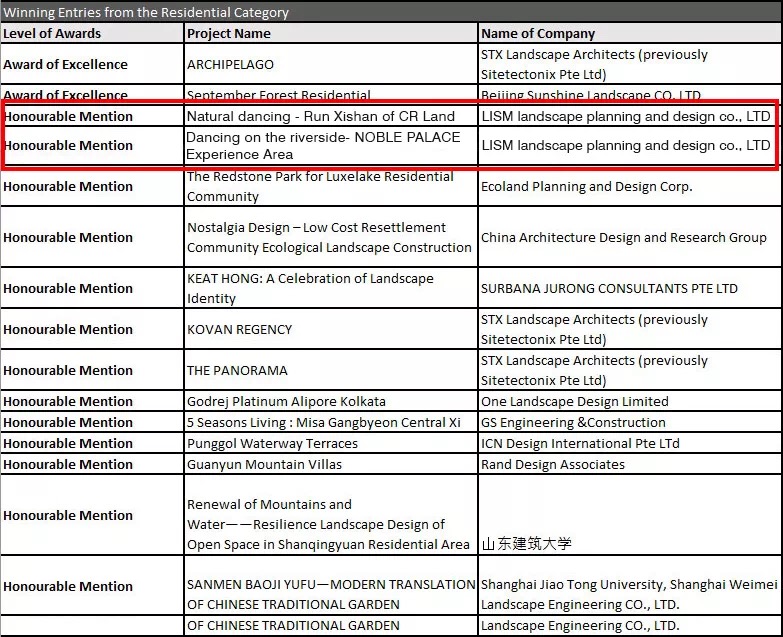Click 'Honourable Mention' beside Dancing on the riverside
The width and height of the screenshot is (783, 637).
(x=68, y=145)
